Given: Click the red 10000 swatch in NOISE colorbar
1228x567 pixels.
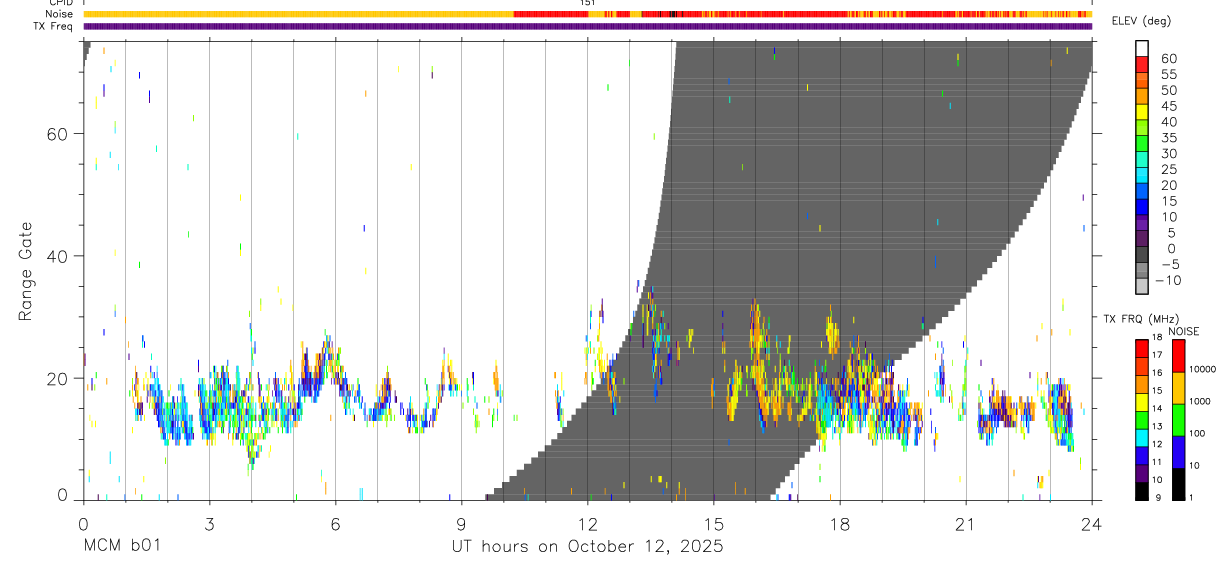Looking at the screenshot, I should point(1178,356).
